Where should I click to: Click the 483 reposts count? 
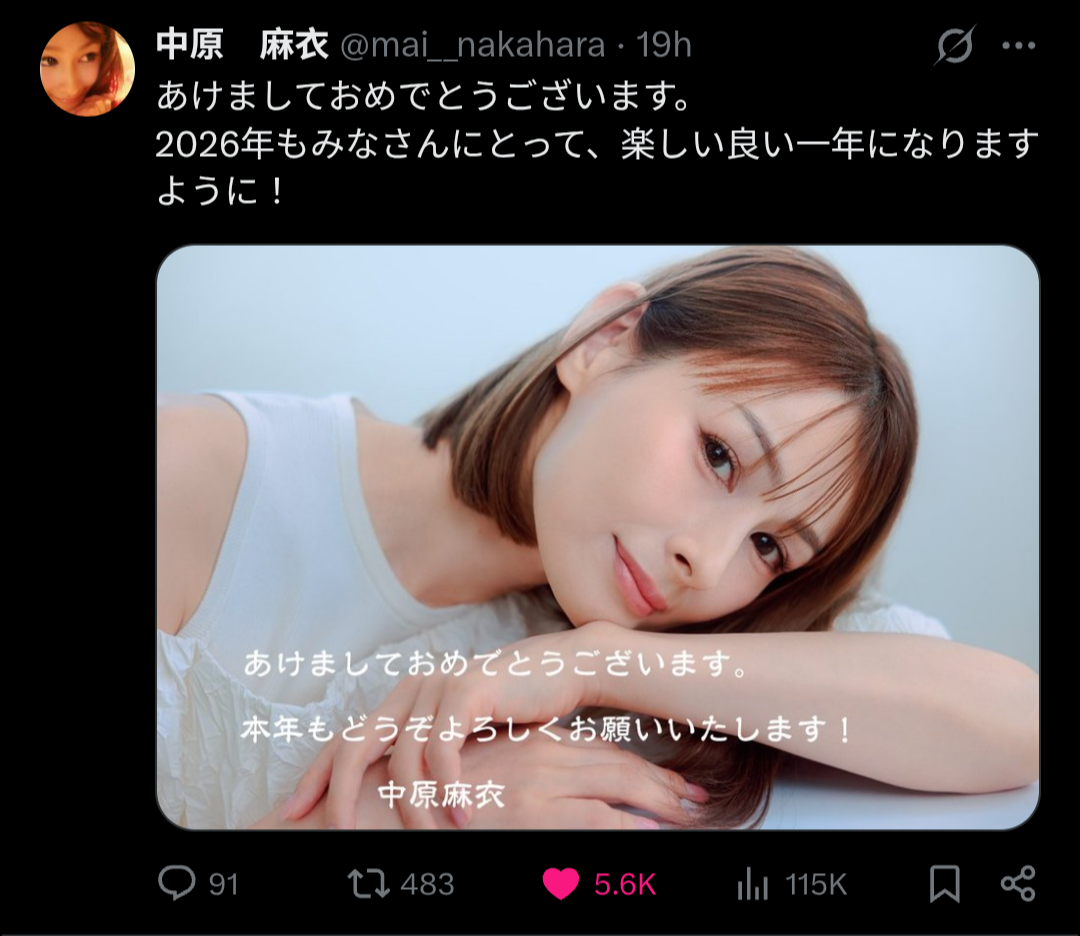tap(427, 884)
